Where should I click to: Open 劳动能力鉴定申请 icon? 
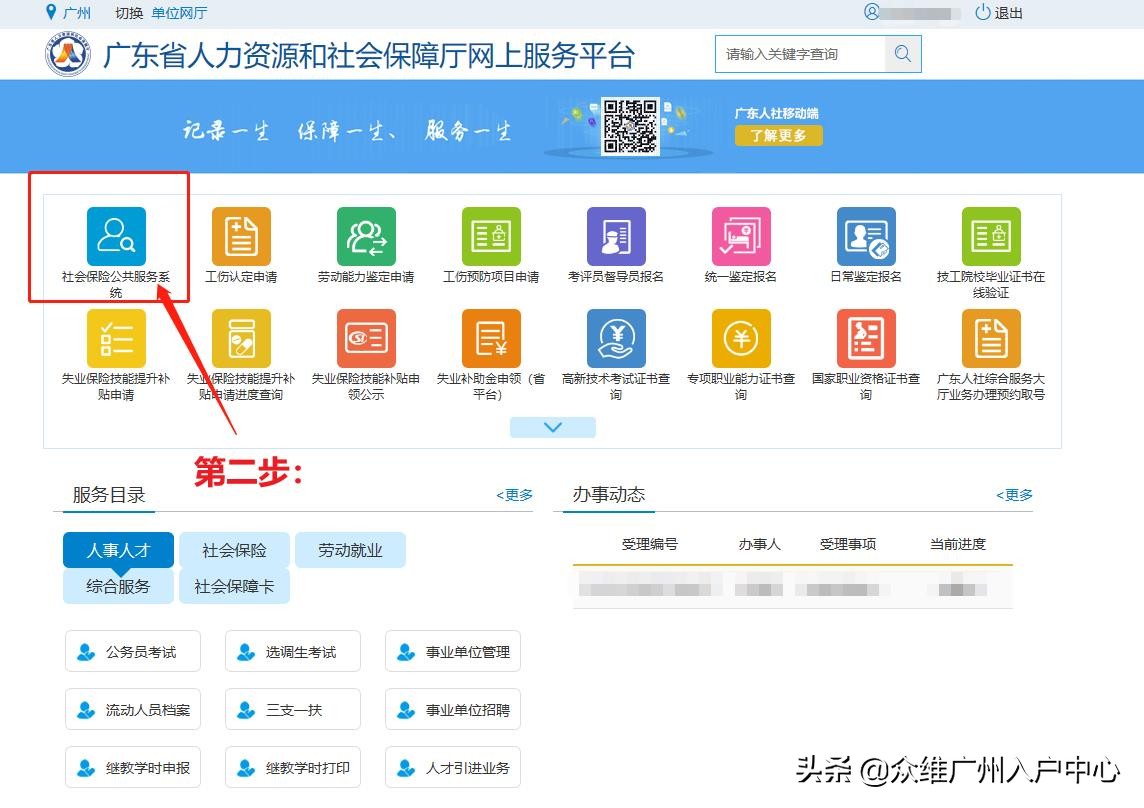point(366,236)
